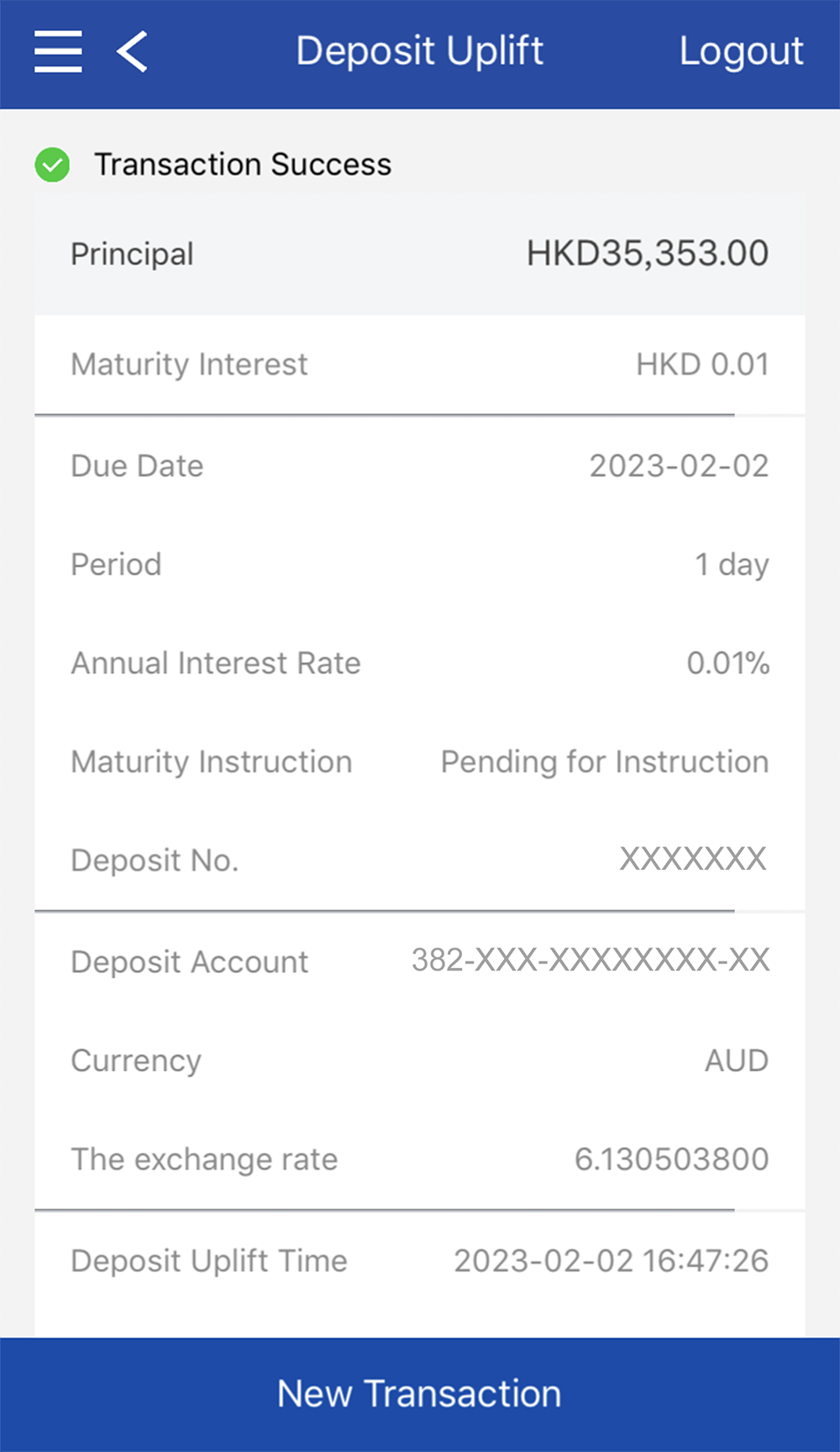Click the Annual Interest Rate 0.01% value
This screenshot has width=840, height=1452.
(x=727, y=664)
